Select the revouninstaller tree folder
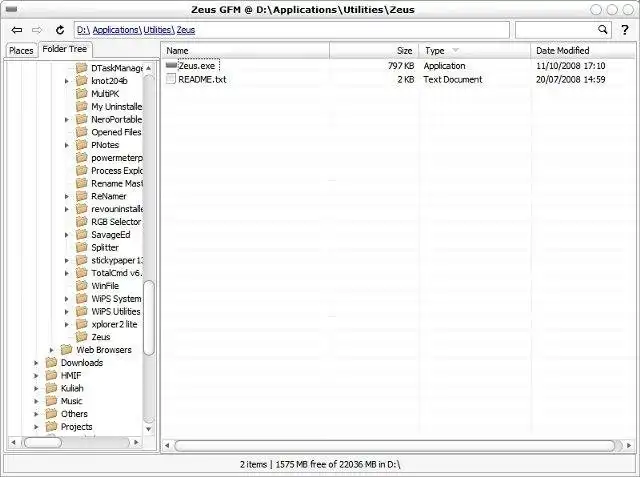Image resolution: width=640 pixels, height=477 pixels. coord(117,209)
